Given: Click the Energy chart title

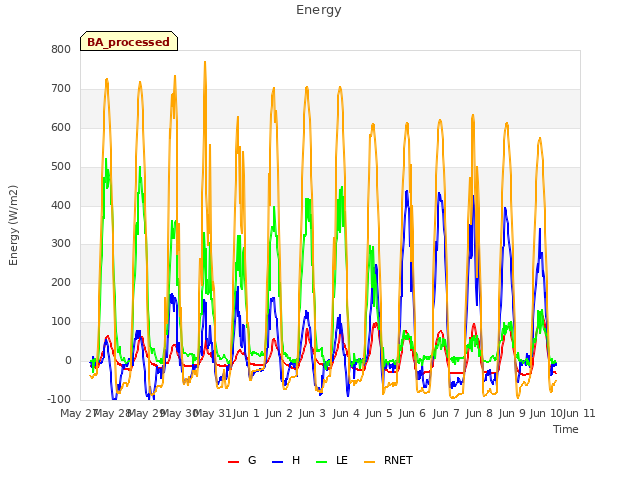Looking at the screenshot, I should [319, 10].
